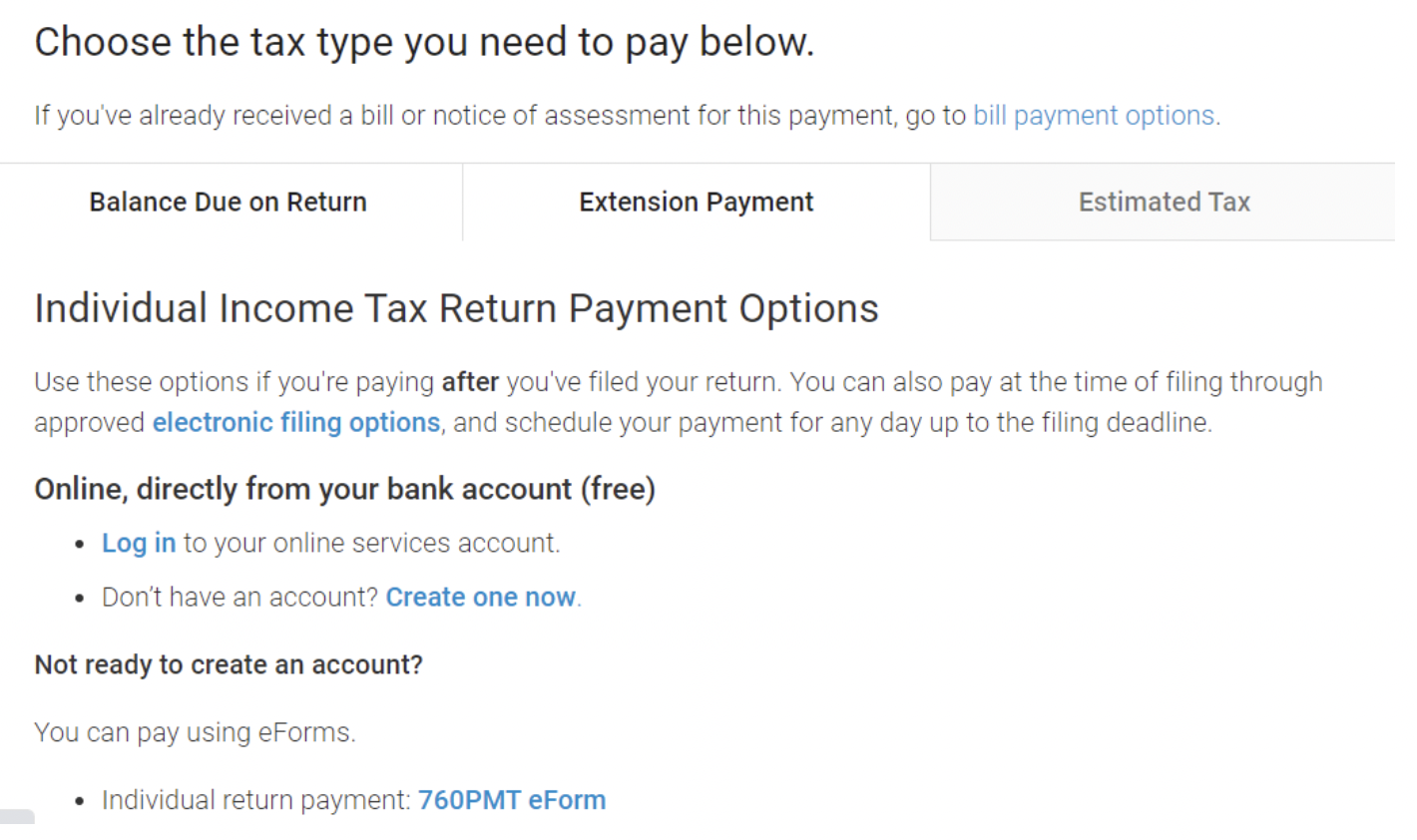Click the Log in link
This screenshot has width=1417, height=840.
pyautogui.click(x=139, y=543)
